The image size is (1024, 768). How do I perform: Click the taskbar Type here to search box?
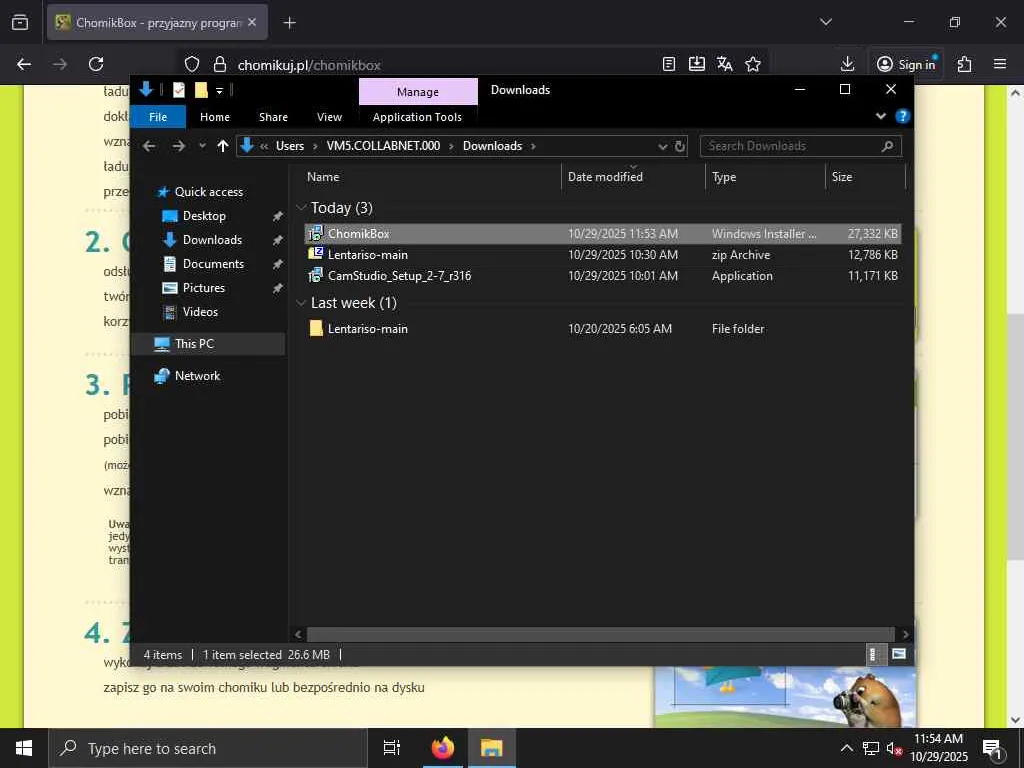click(x=208, y=748)
